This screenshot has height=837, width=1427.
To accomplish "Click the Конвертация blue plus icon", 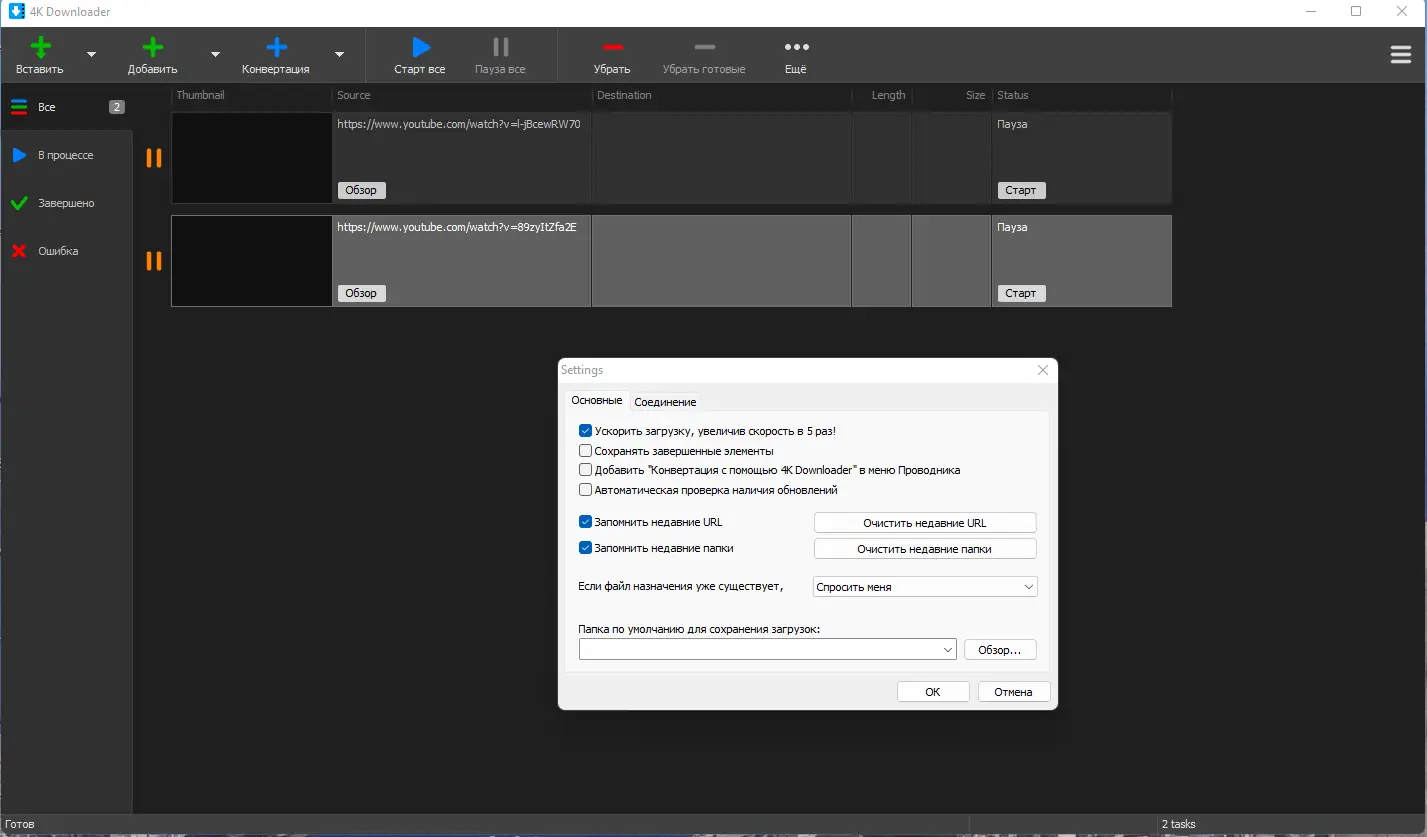I will (x=276, y=47).
